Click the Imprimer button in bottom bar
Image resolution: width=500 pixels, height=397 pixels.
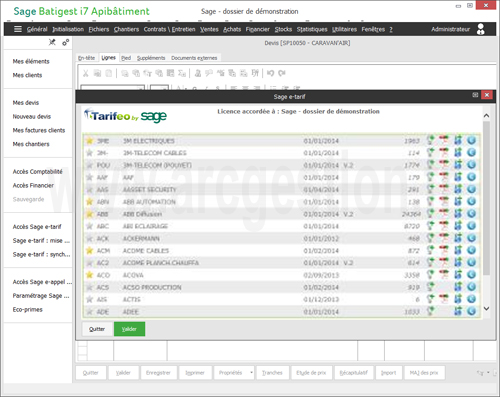point(195,373)
